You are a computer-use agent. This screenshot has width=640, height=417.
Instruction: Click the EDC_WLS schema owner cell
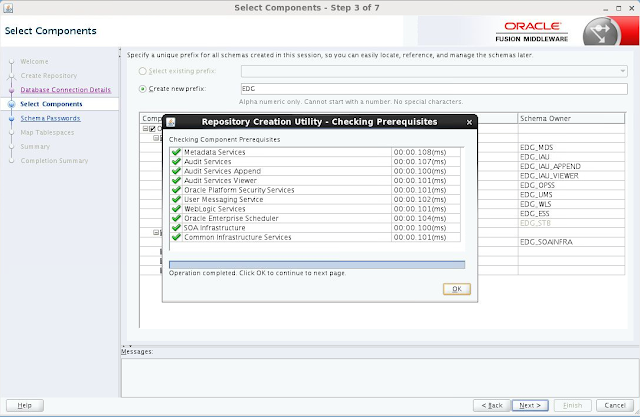(571, 204)
